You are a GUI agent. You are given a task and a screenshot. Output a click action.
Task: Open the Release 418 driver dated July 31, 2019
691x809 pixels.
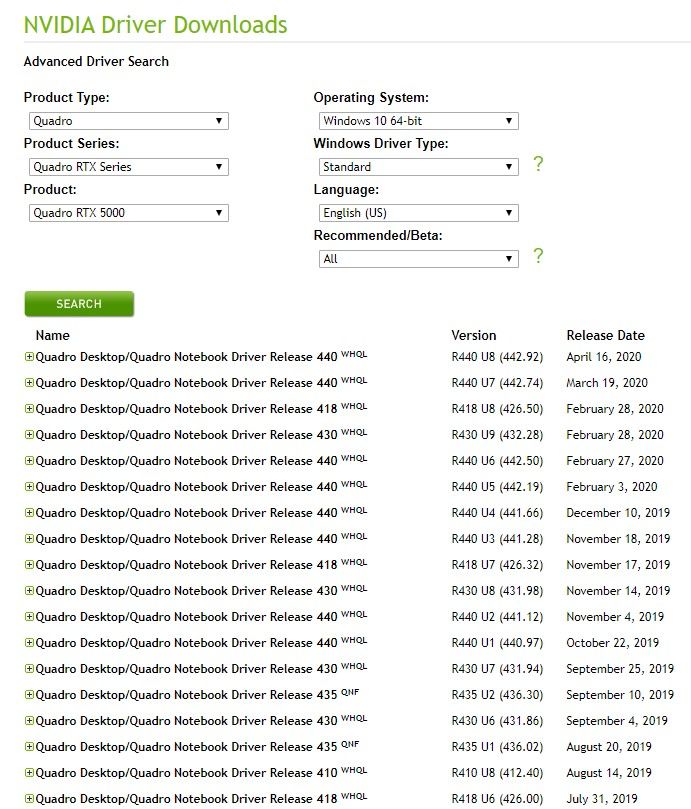click(186, 799)
